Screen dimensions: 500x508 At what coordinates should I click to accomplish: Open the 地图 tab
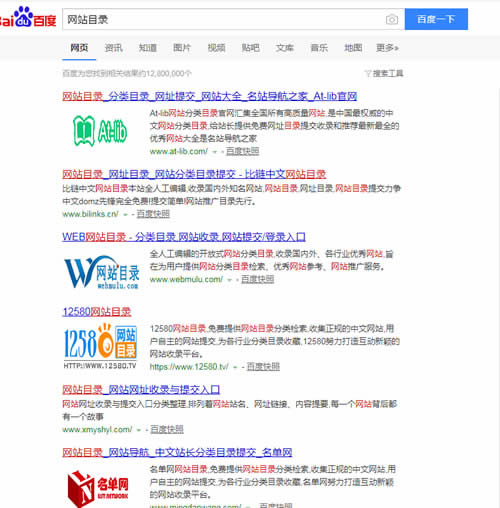(x=353, y=48)
